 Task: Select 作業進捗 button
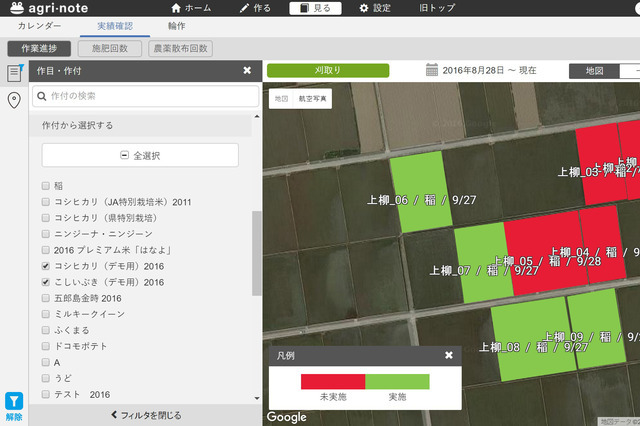39,49
